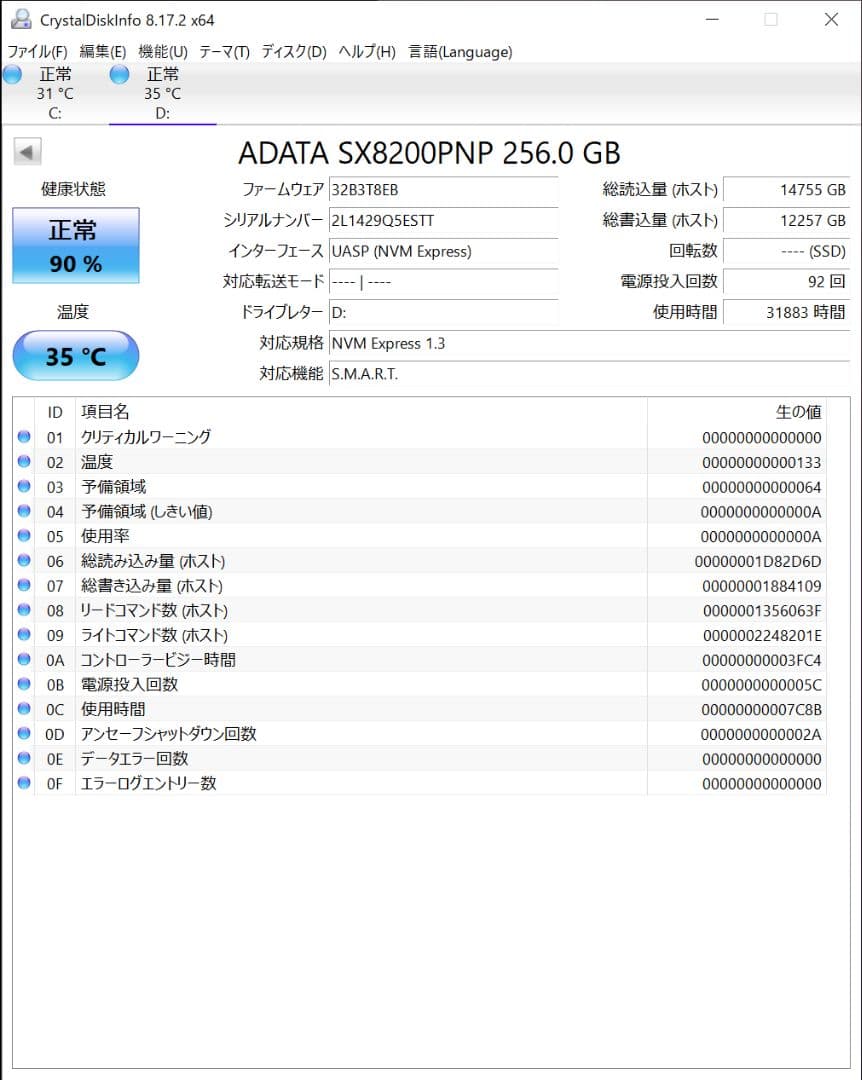The height and width of the screenshot is (1080, 862).
Task: Click the 35°C temperature button
Action: click(75, 356)
